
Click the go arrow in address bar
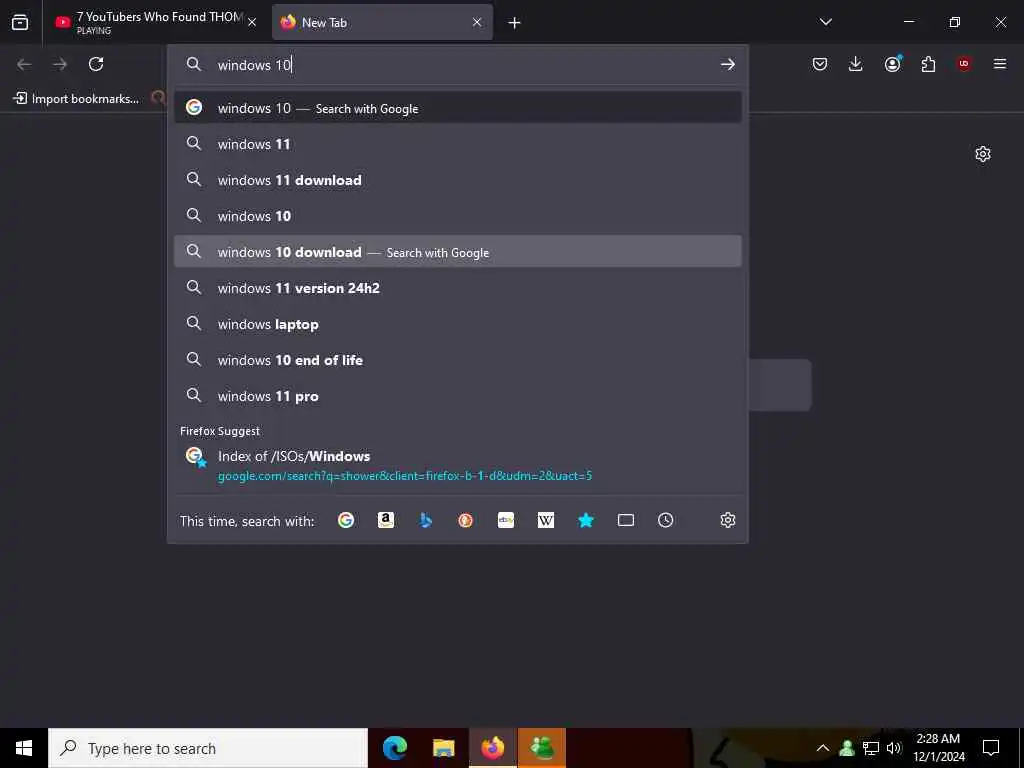click(x=728, y=64)
